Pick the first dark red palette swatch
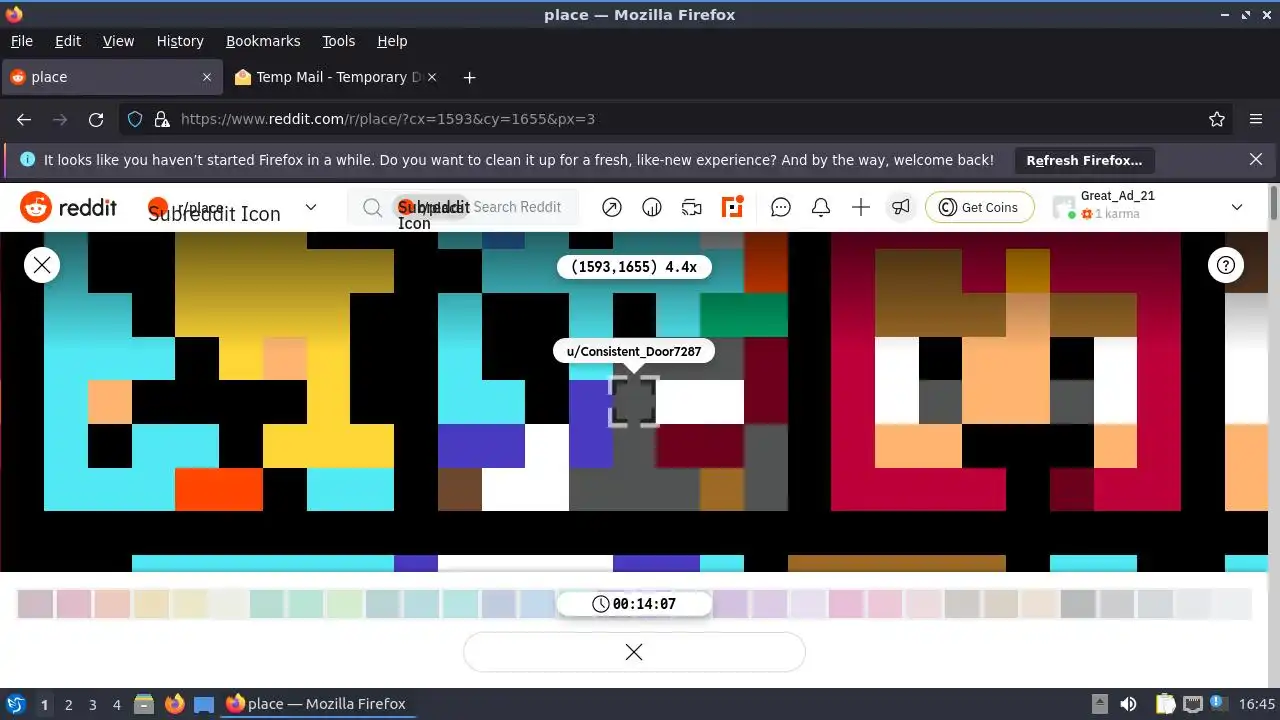Image resolution: width=1280 pixels, height=720 pixels. (35, 604)
